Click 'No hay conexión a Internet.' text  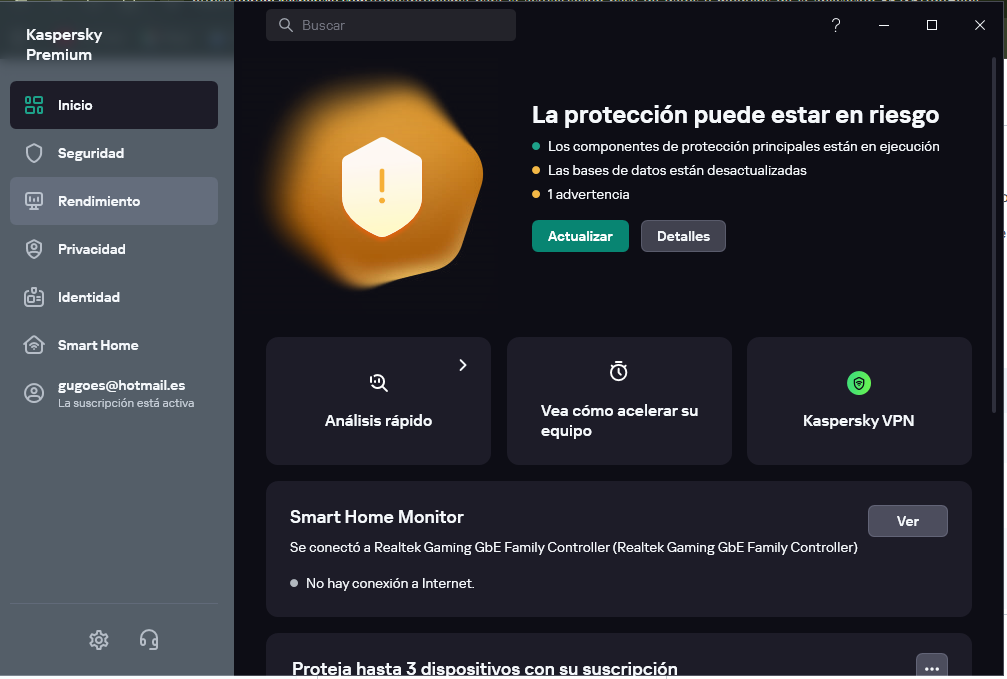pyautogui.click(x=390, y=583)
